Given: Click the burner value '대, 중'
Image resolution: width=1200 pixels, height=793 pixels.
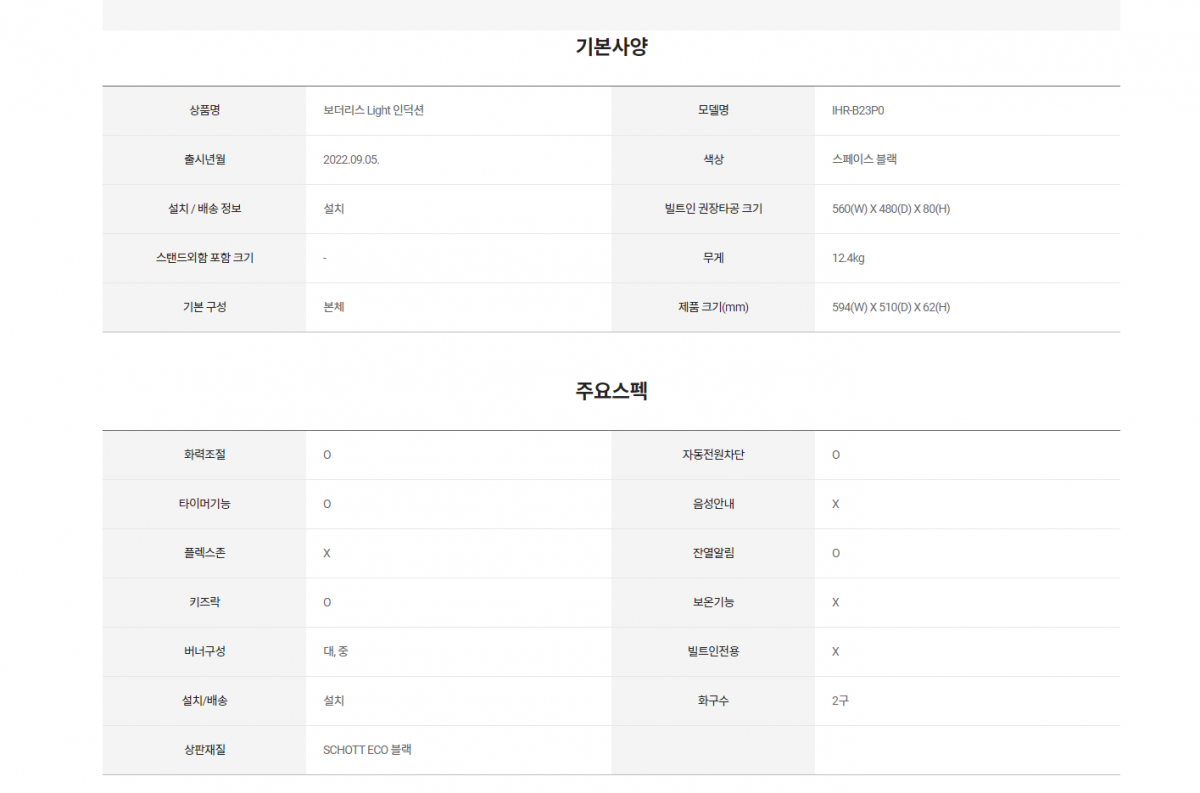Looking at the screenshot, I should coord(336,652).
